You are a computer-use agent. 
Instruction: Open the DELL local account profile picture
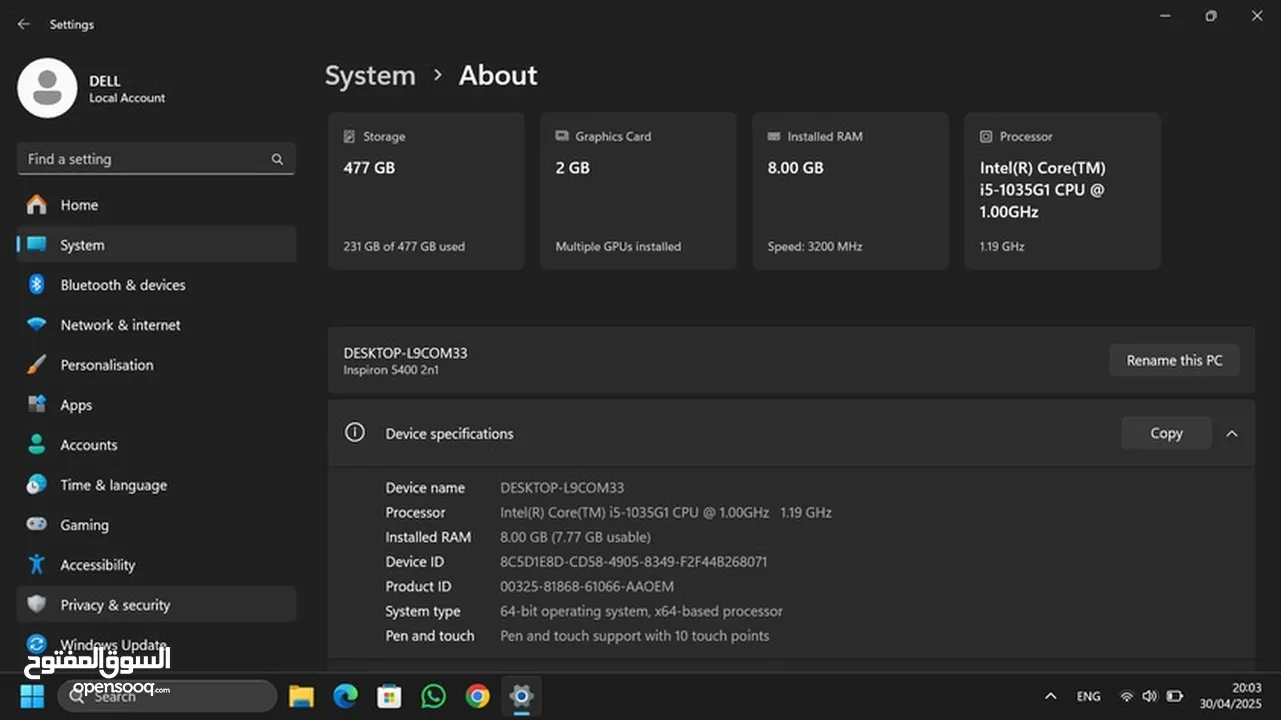pos(47,88)
